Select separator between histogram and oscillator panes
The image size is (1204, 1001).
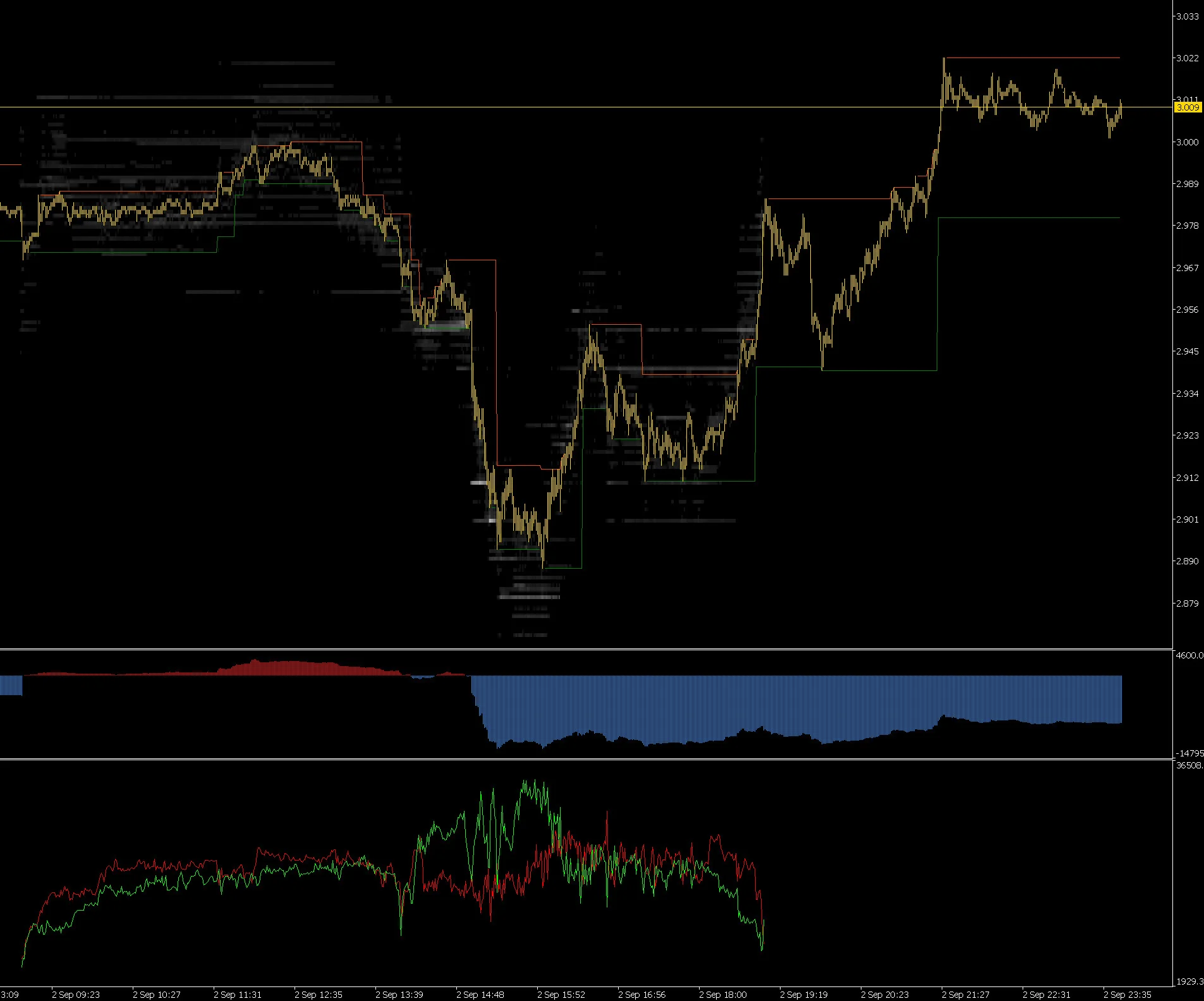pyautogui.click(x=587, y=759)
